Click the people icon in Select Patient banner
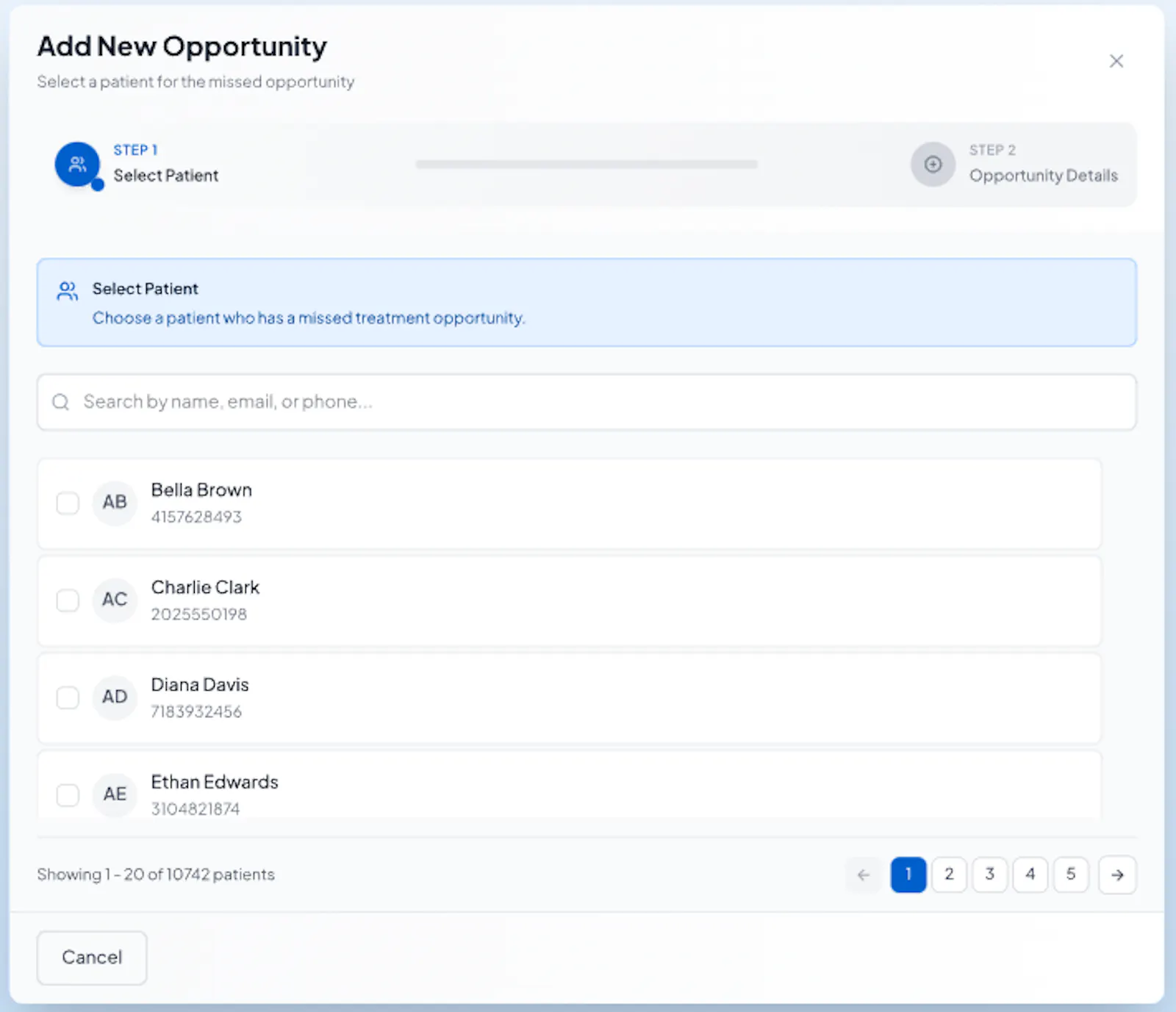Screen dimensions: 1176x1012 point(68,291)
